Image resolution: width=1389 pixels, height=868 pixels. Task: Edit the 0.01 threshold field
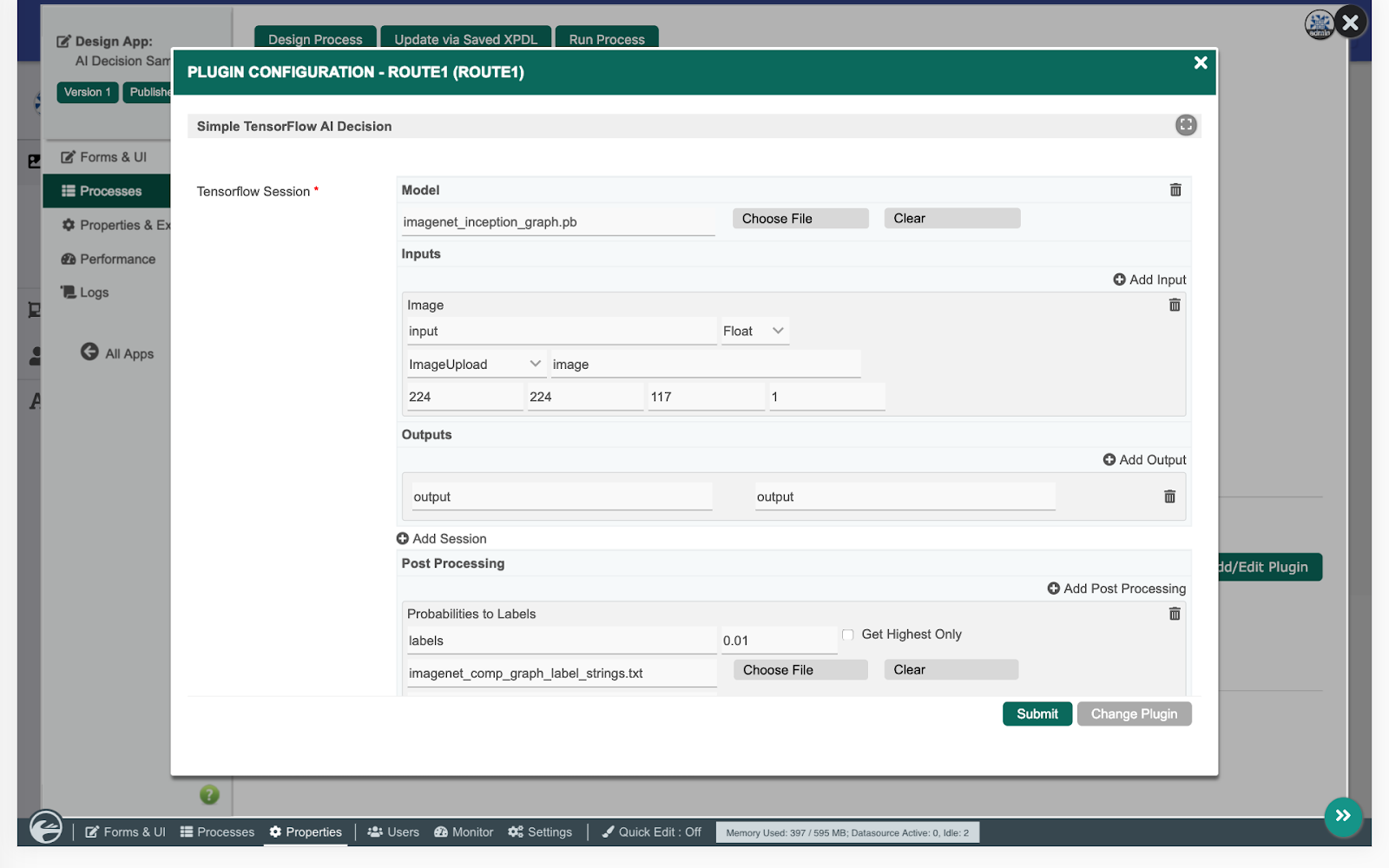(780, 641)
